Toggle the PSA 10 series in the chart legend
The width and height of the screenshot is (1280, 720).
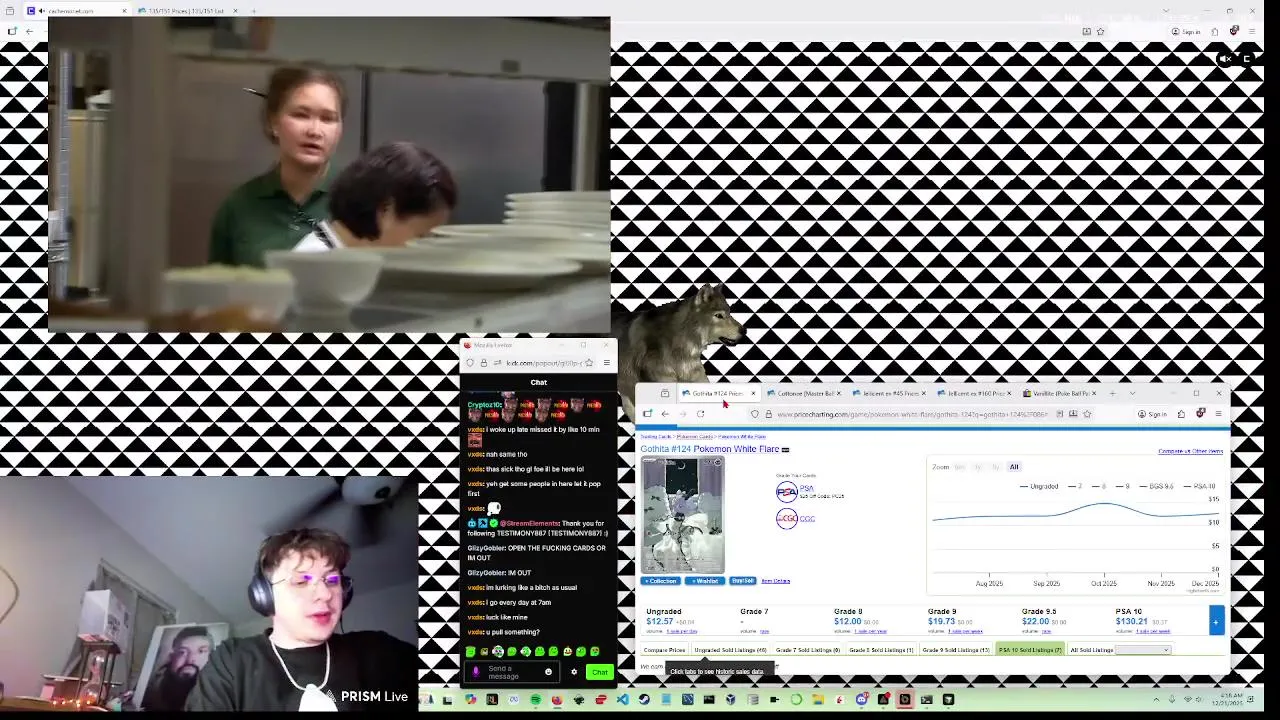pos(1198,486)
